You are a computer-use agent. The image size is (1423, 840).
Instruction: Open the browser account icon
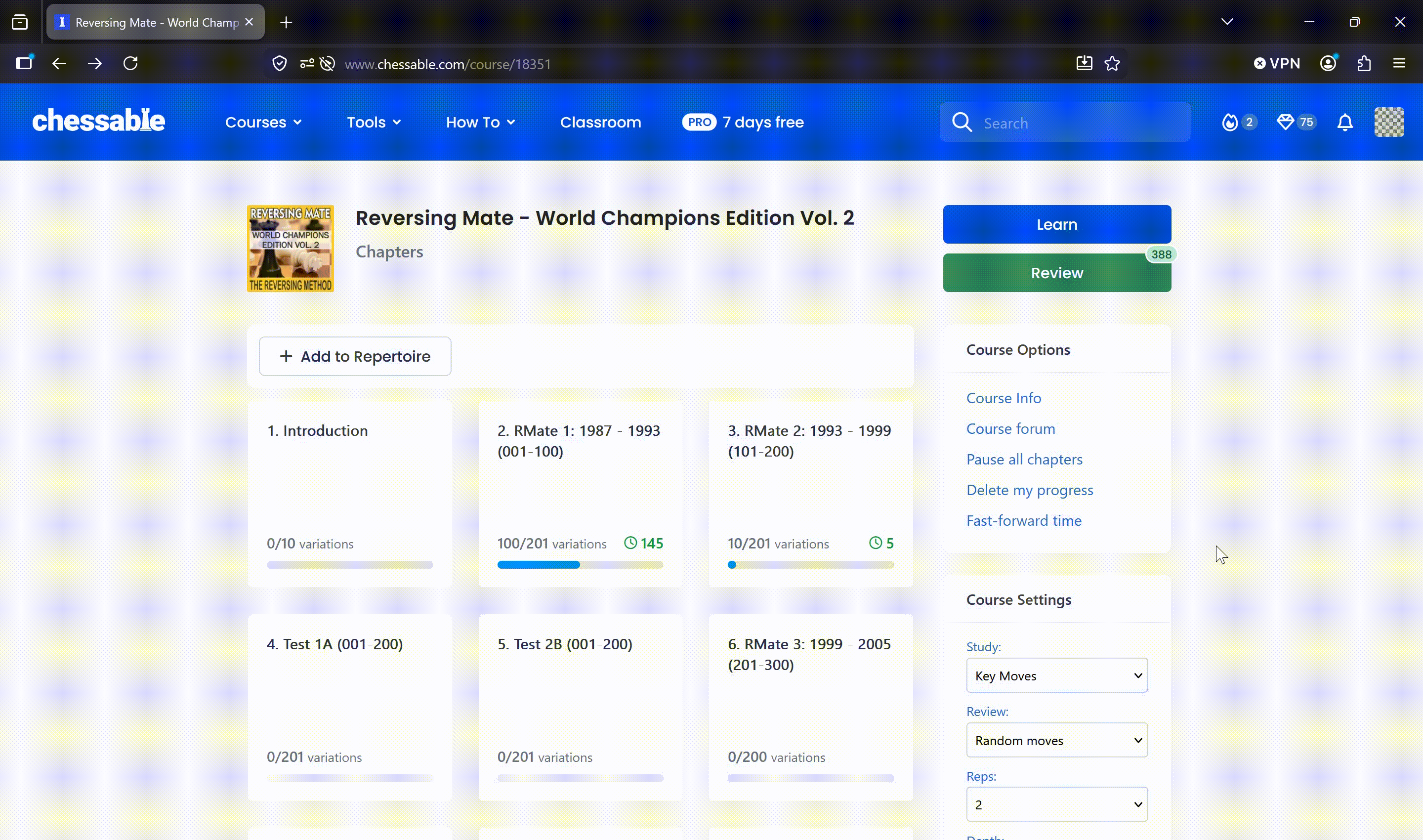click(x=1329, y=63)
